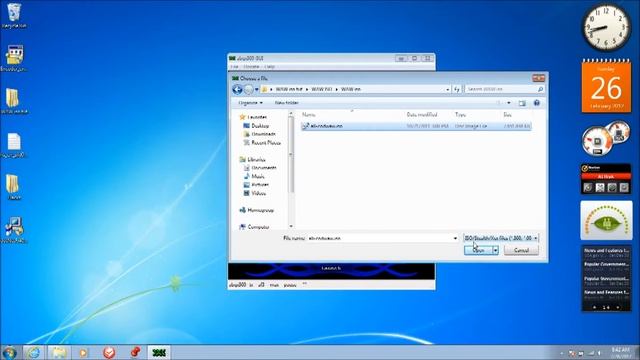Click the green leaf gauge gadget
Screen dimensions: 640x360
(x=606, y=220)
